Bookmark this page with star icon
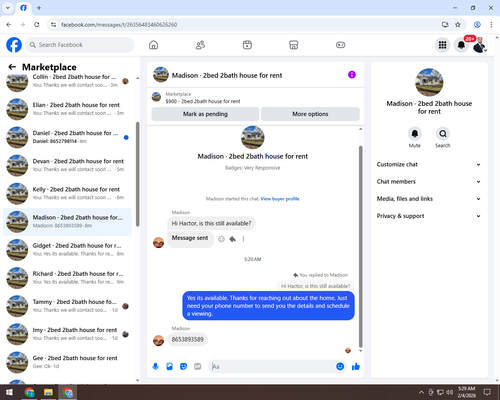The image size is (500, 400). [458, 24]
